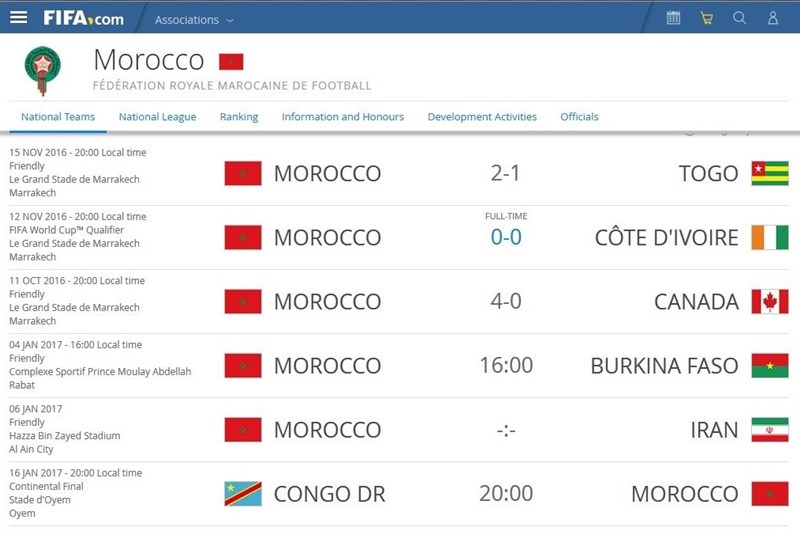800x557 pixels.
Task: Click the Morocco flag beside the title
Action: pyautogui.click(x=231, y=62)
